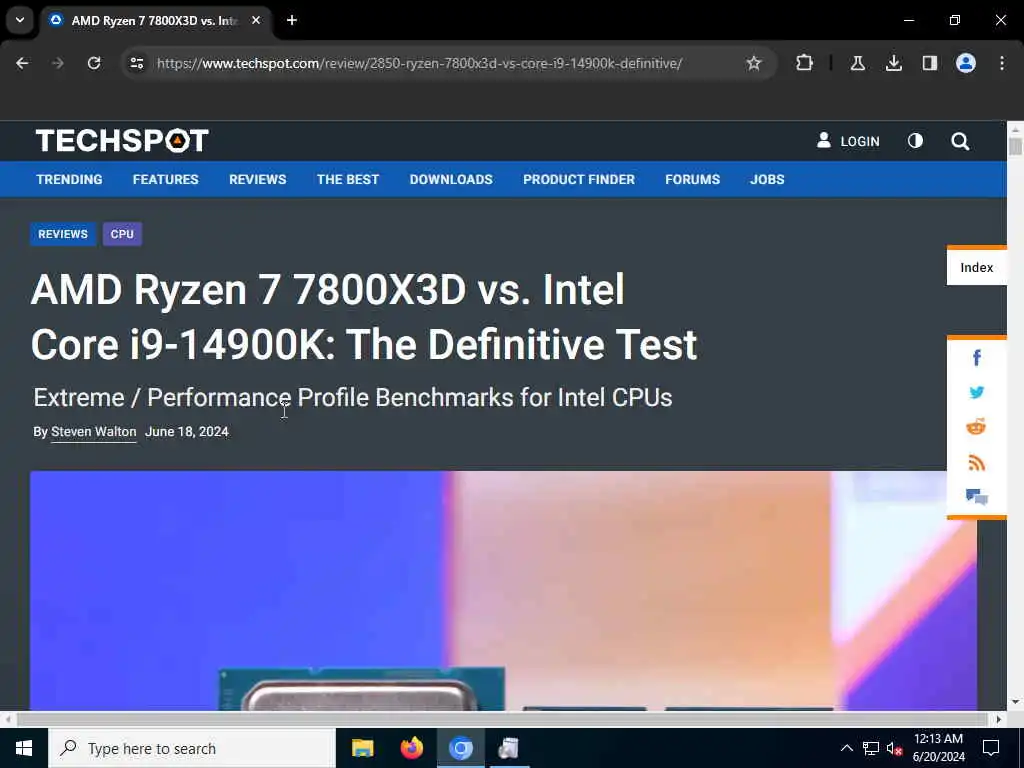Image resolution: width=1024 pixels, height=768 pixels.
Task: Click the browser forward arrow
Action: point(58,63)
